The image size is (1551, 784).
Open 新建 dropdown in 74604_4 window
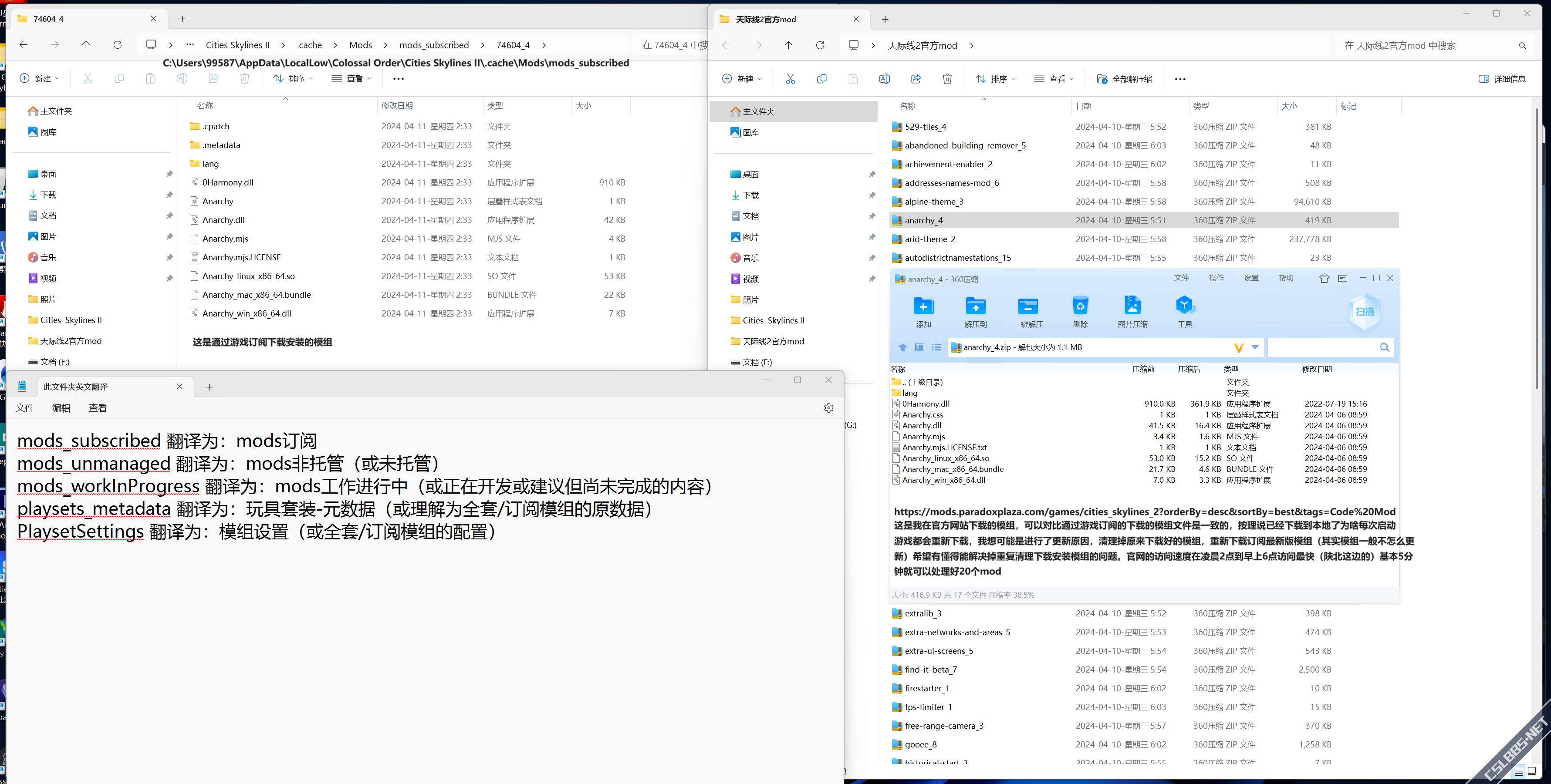click(x=39, y=78)
